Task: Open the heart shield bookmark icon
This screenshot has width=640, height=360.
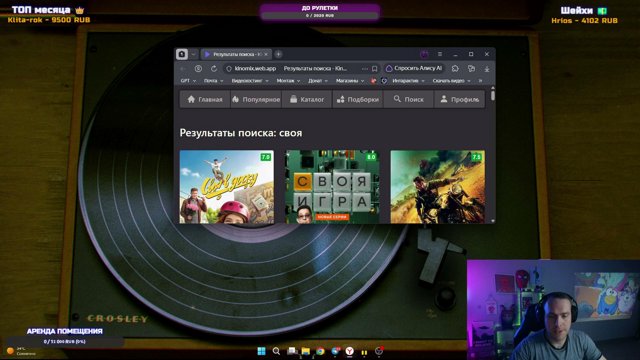Action: [x=384, y=81]
